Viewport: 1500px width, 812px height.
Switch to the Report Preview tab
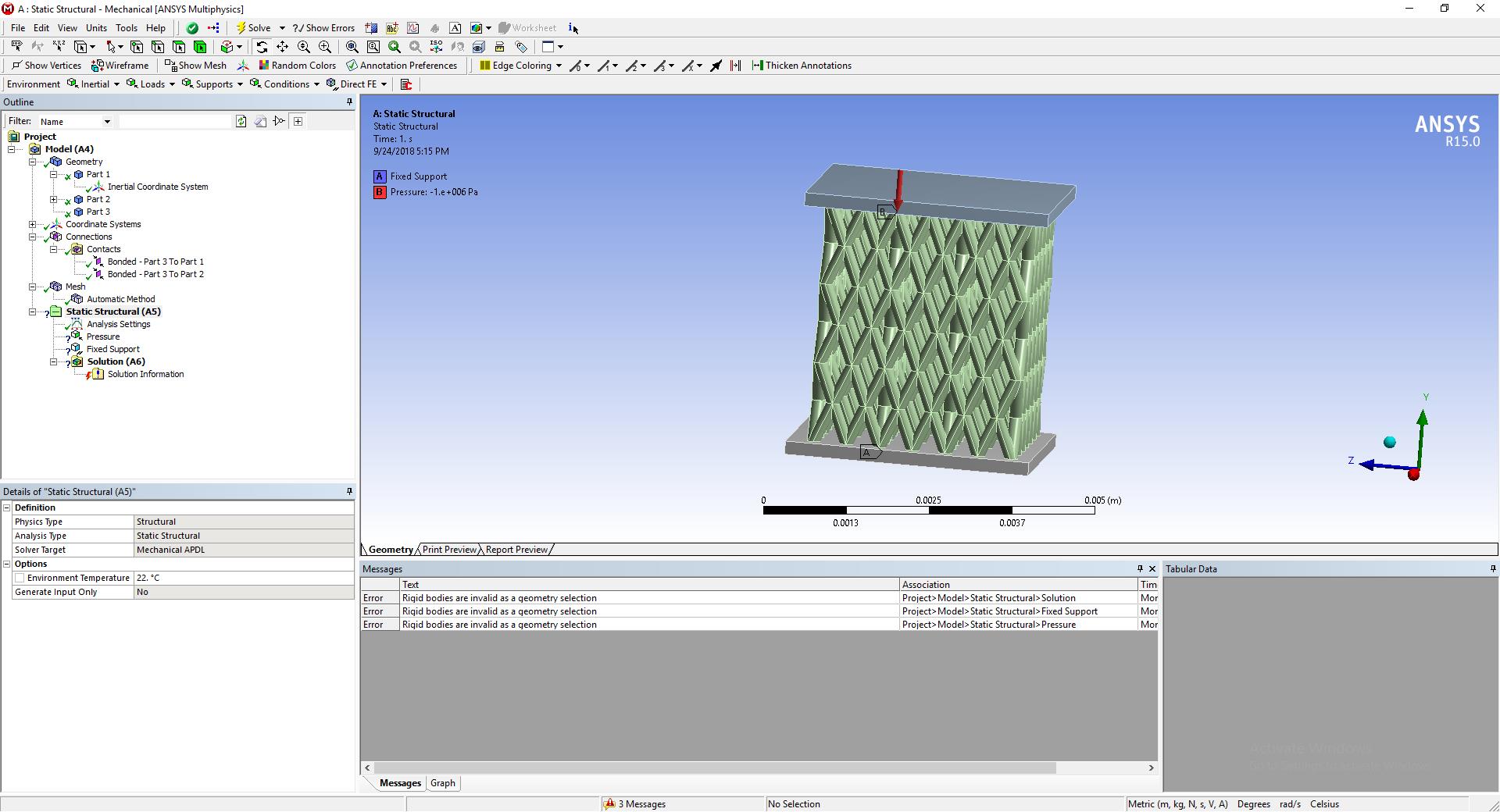click(516, 550)
